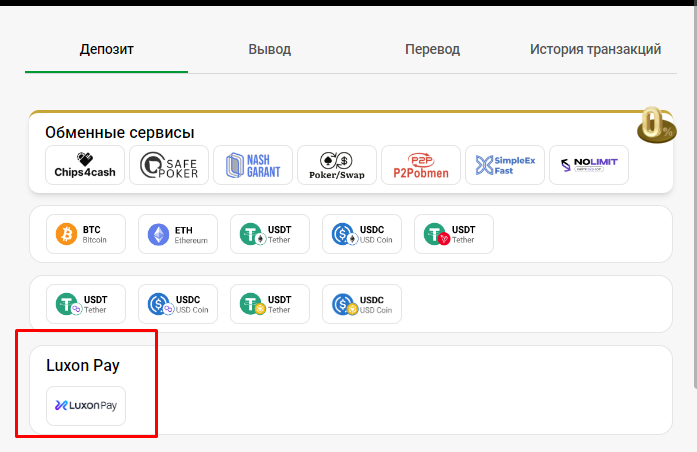Screen dimensions: 697x452
Task: Click the LuxonPay payment button
Action: click(x=86, y=406)
